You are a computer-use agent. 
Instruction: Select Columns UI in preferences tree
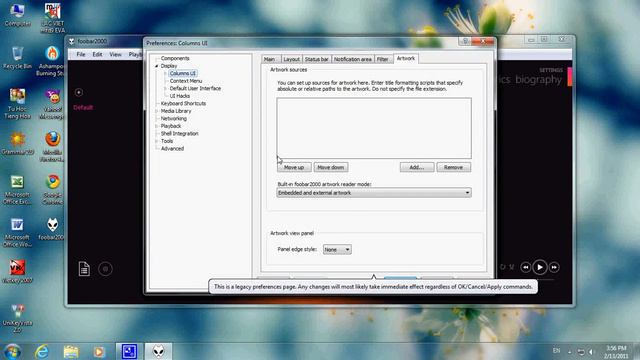click(x=183, y=73)
